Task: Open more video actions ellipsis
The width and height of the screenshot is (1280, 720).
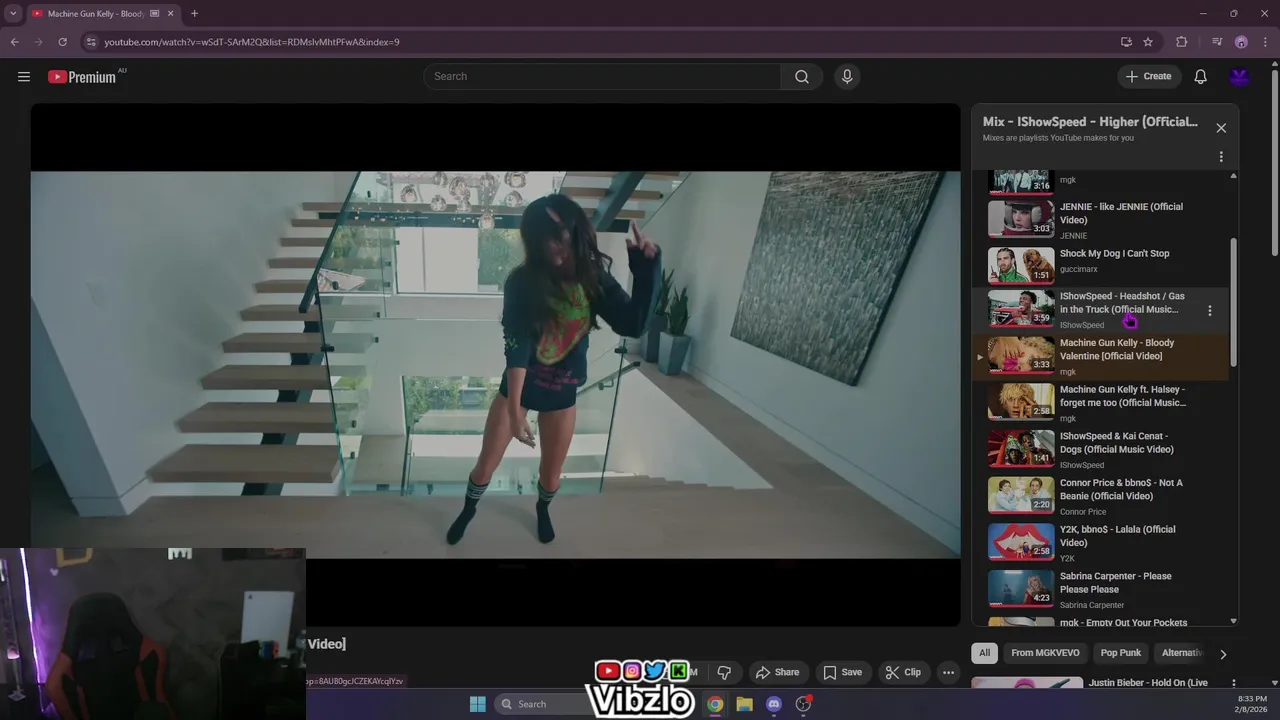Action: tap(948, 672)
